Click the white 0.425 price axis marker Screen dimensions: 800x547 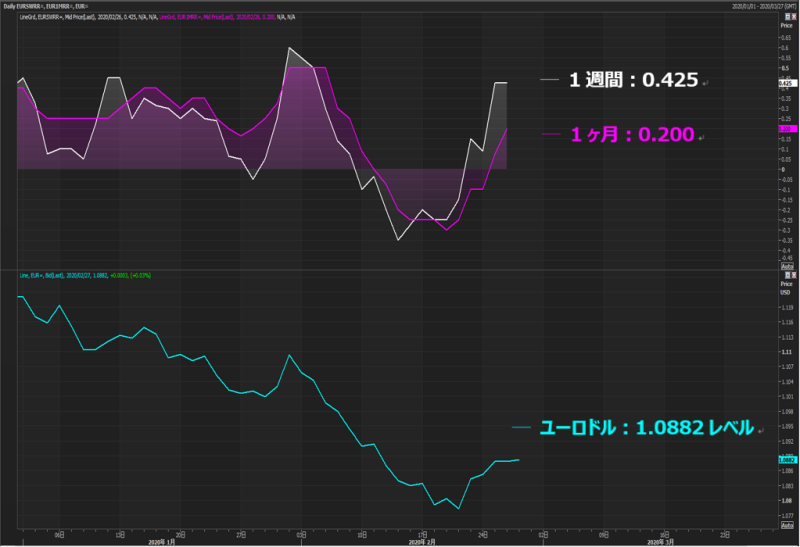[x=786, y=83]
